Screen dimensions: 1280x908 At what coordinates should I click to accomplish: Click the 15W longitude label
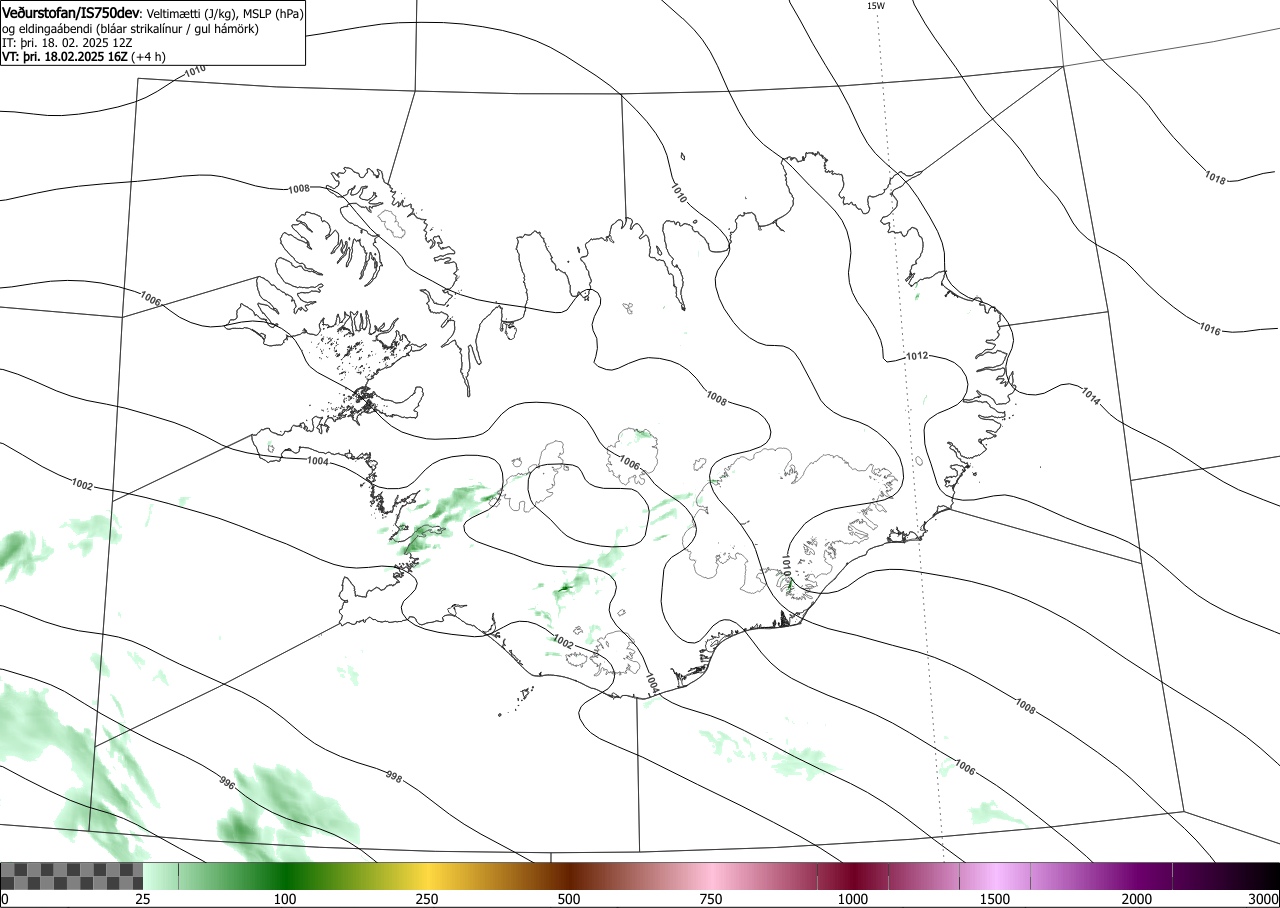coord(875,6)
